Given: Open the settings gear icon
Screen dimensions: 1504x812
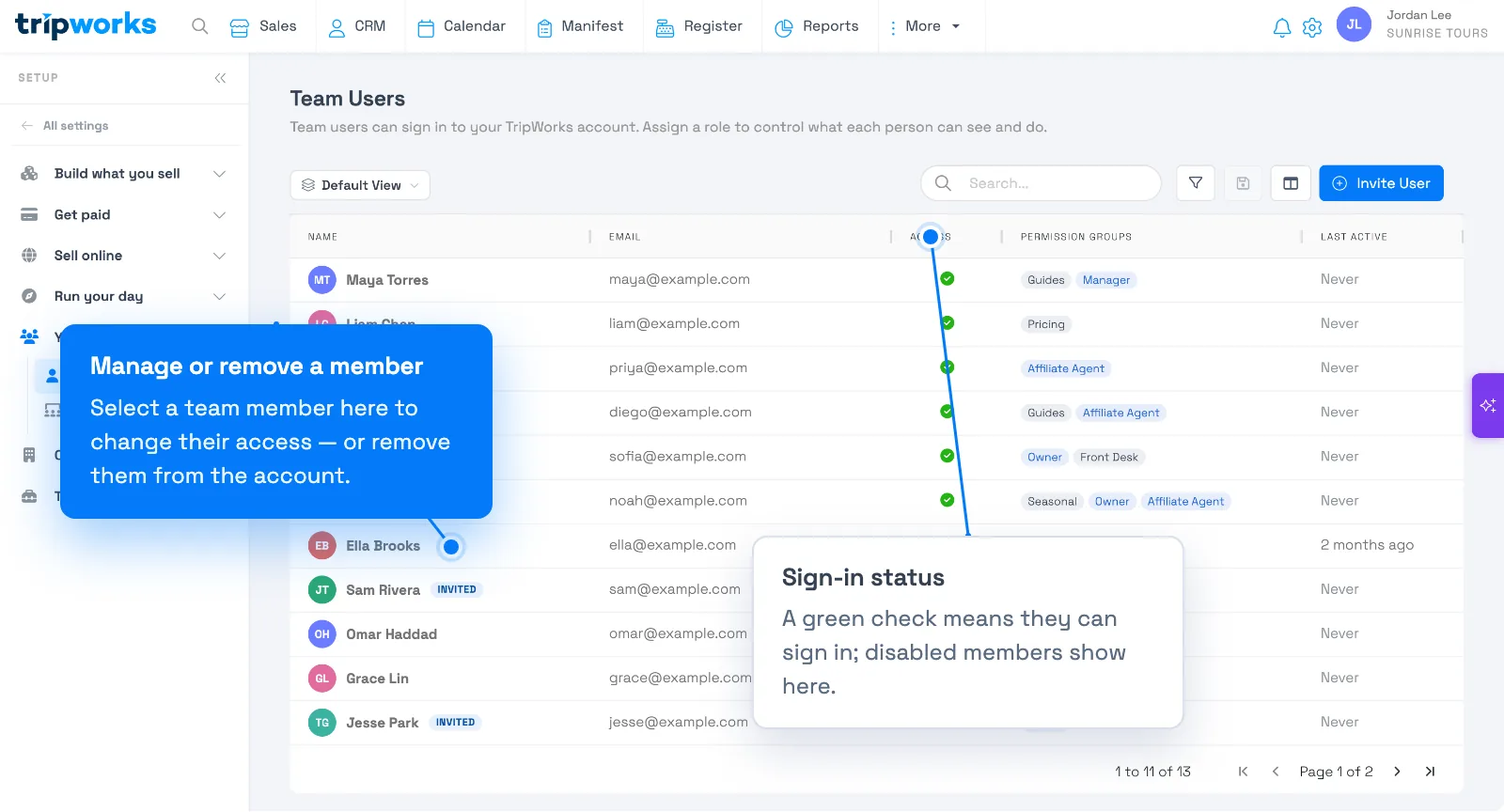Looking at the screenshot, I should pyautogui.click(x=1312, y=27).
